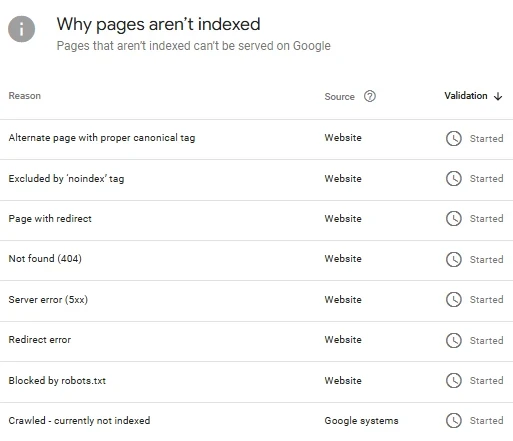This screenshot has width=513, height=441.
Task: Click clock icon in Alternate page canonical row
Action: pos(454,138)
